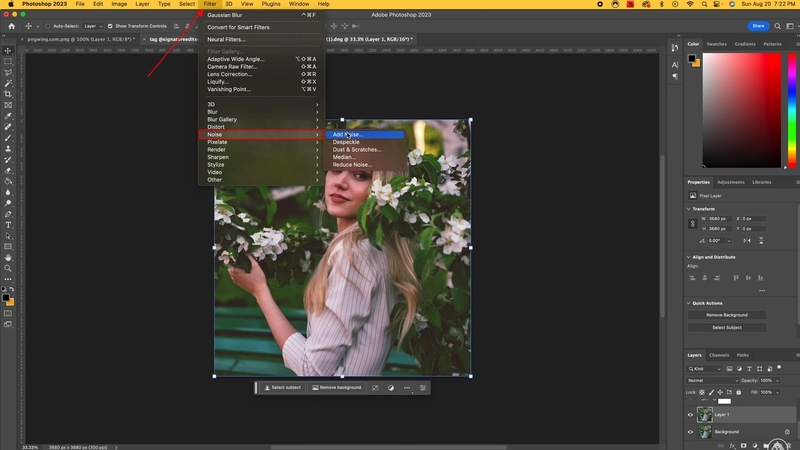Collapse the Quick Actions section
This screenshot has width=800, height=450.
[x=689, y=303]
